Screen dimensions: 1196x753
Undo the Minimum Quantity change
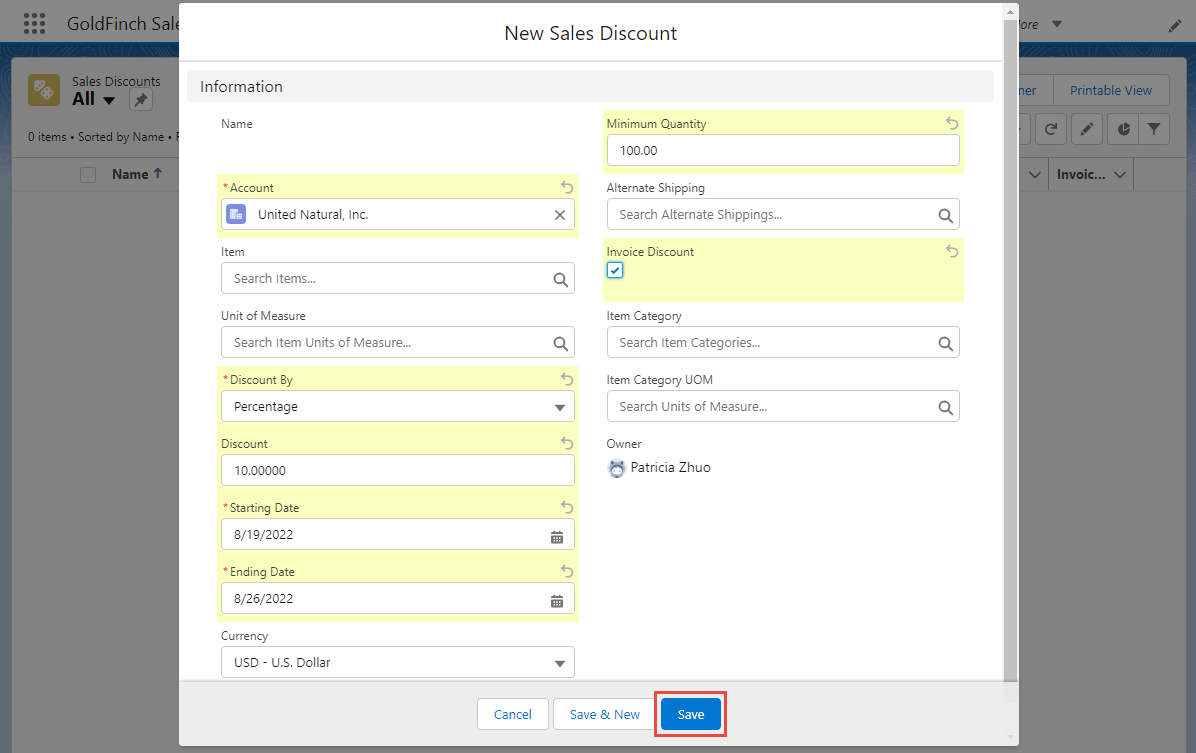951,123
